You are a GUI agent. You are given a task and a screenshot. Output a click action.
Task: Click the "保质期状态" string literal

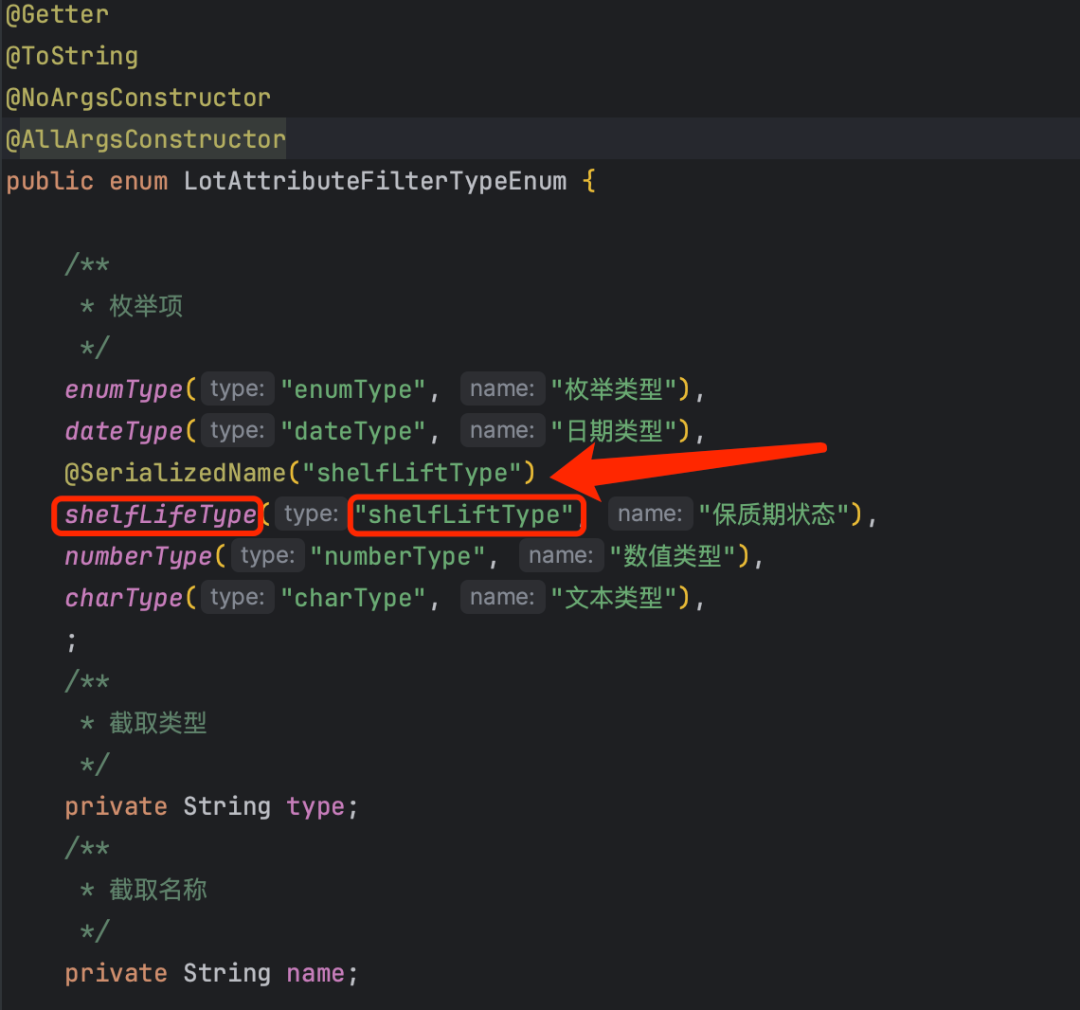pos(774,515)
